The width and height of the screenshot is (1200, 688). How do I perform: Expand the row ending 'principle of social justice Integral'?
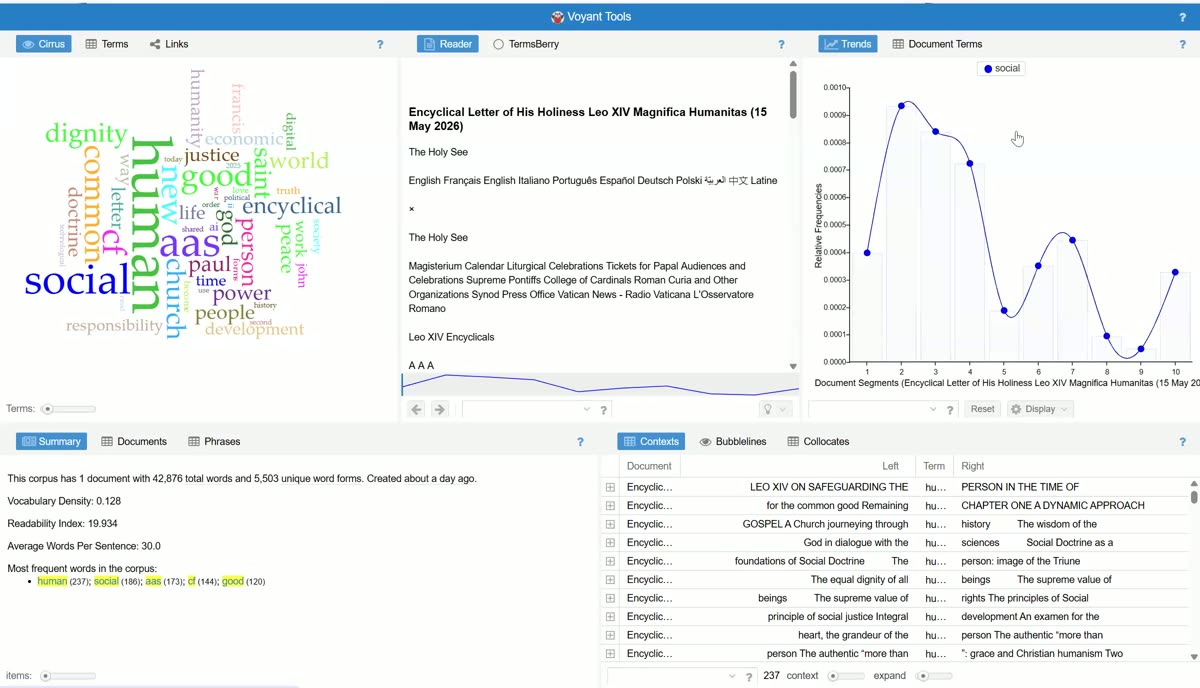point(610,617)
